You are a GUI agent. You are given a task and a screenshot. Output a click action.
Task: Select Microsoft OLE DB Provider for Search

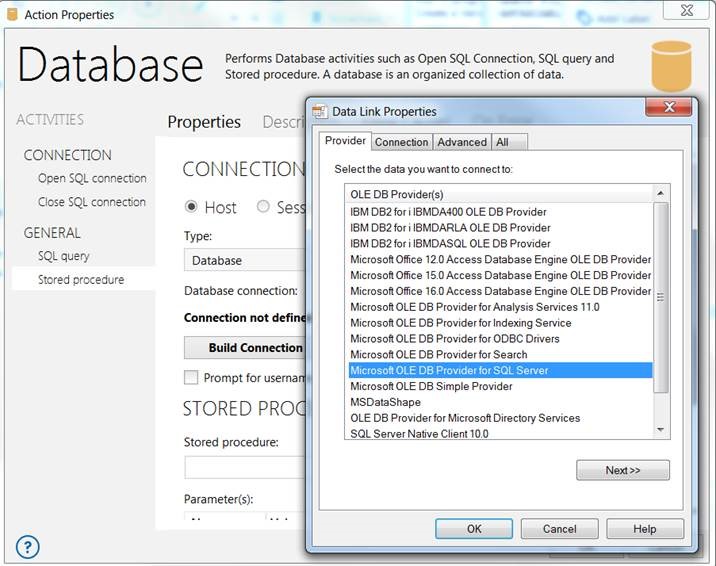click(500, 355)
